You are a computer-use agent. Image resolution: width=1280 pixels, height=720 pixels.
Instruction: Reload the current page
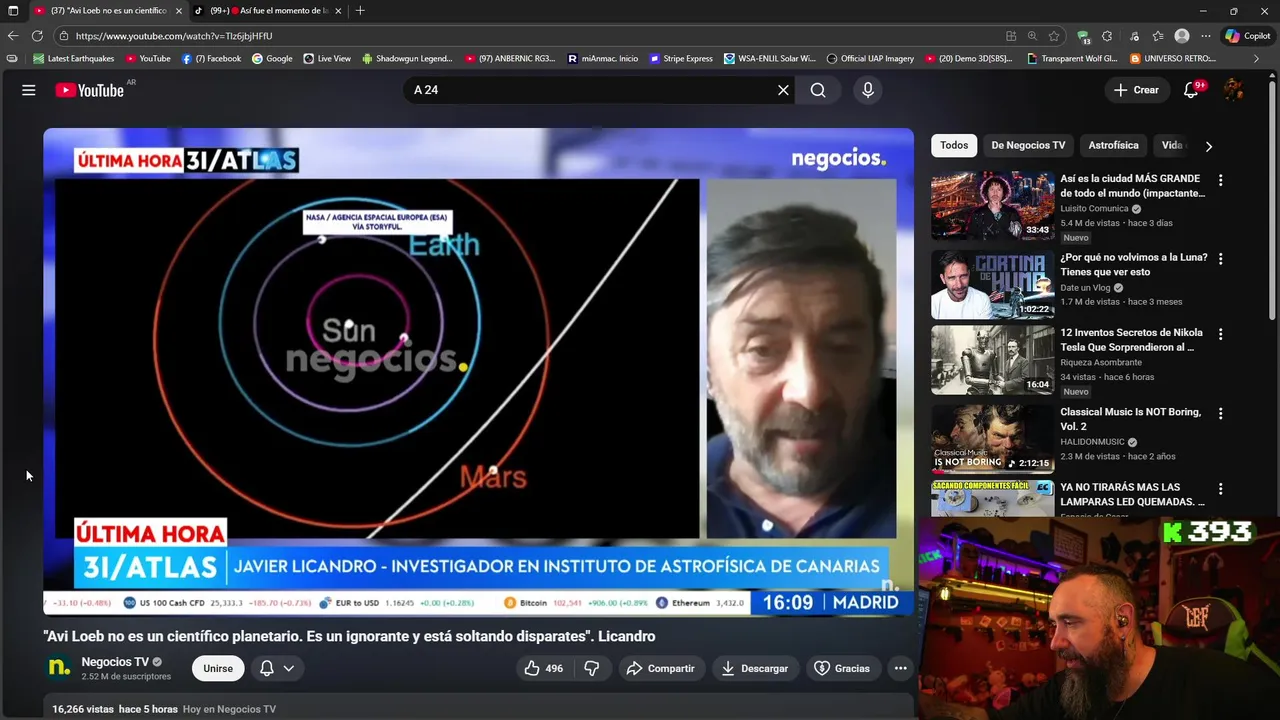pos(37,35)
